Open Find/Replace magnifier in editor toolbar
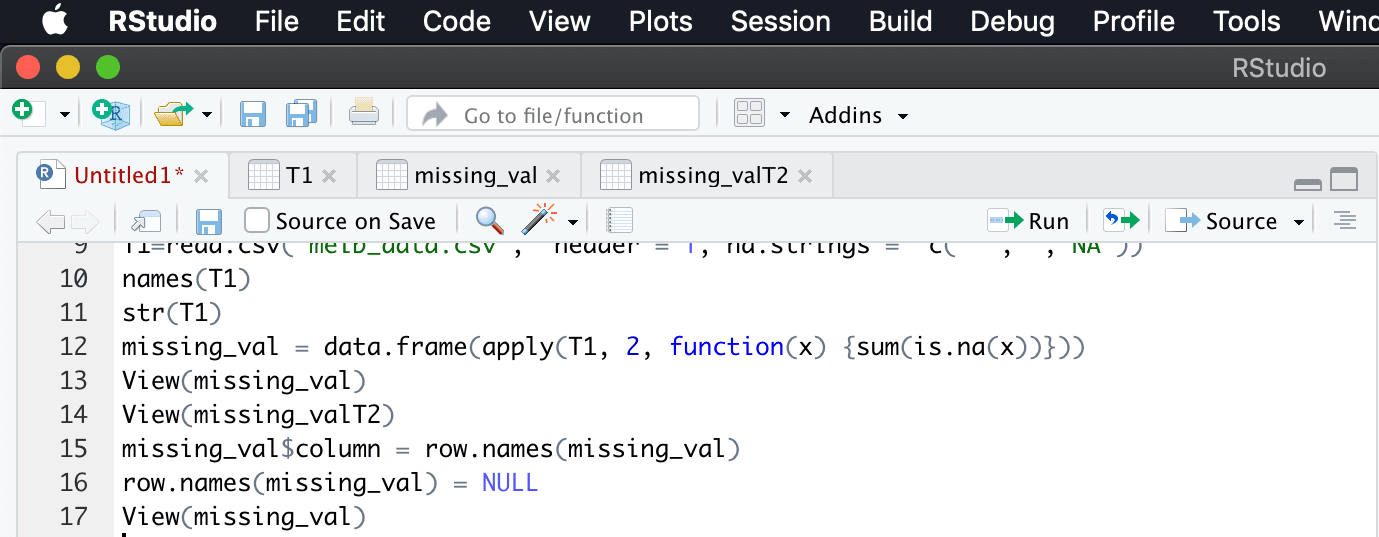Screen dimensions: 1379x537 [x=489, y=220]
